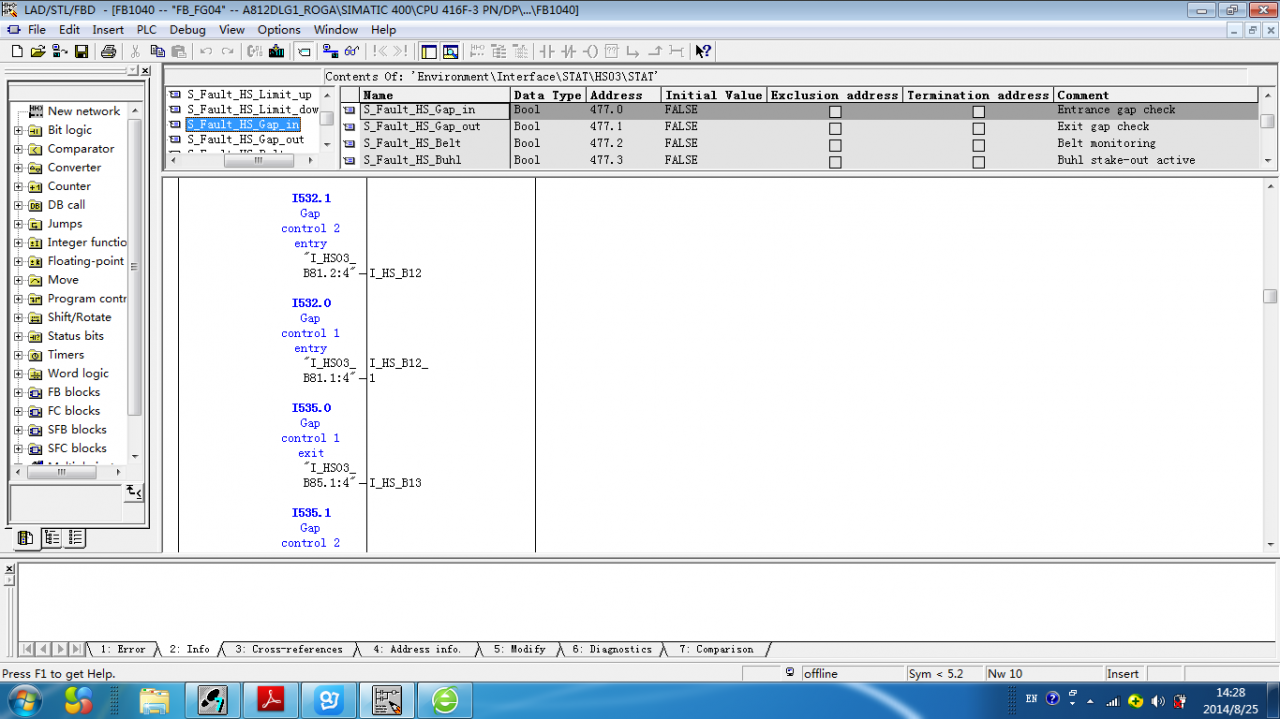Screen dimensions: 1280x719
Task: Check Exclusion address box for S_Fault_HS_Belt
Action: point(835,145)
